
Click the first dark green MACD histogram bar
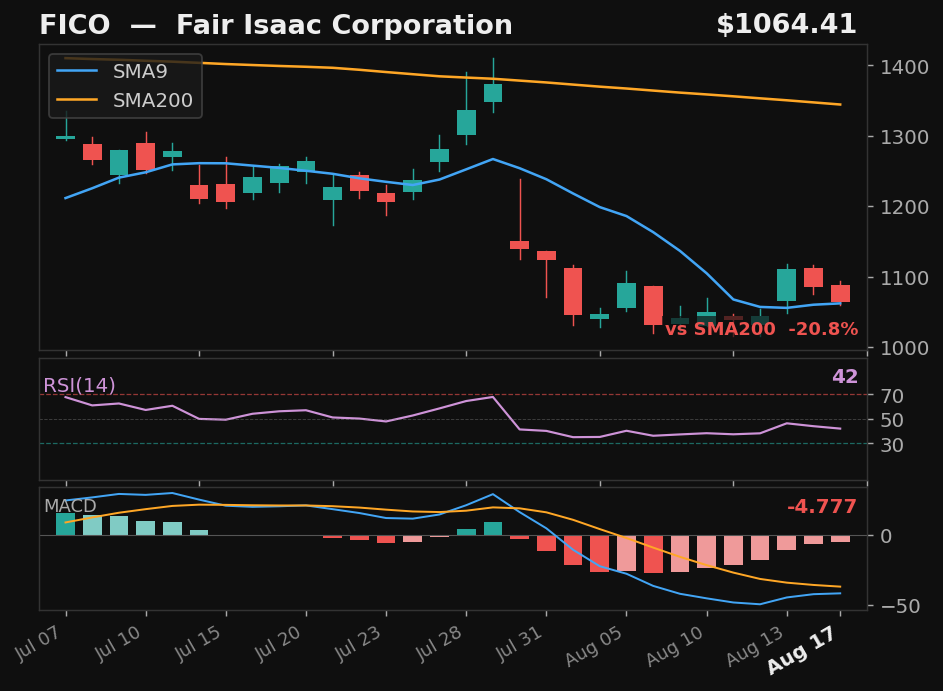click(x=66, y=524)
